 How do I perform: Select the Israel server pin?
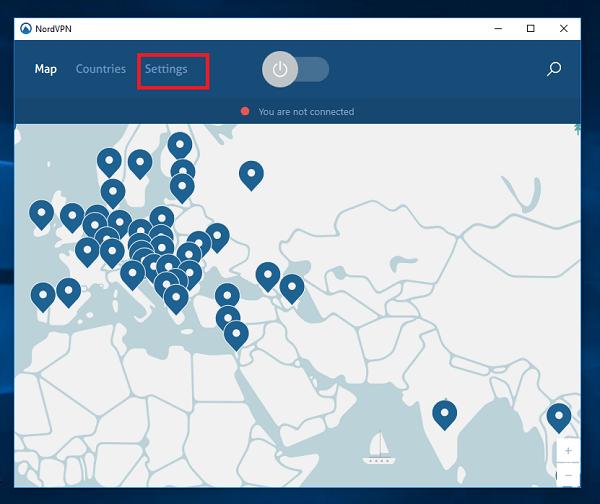pyautogui.click(x=236, y=336)
